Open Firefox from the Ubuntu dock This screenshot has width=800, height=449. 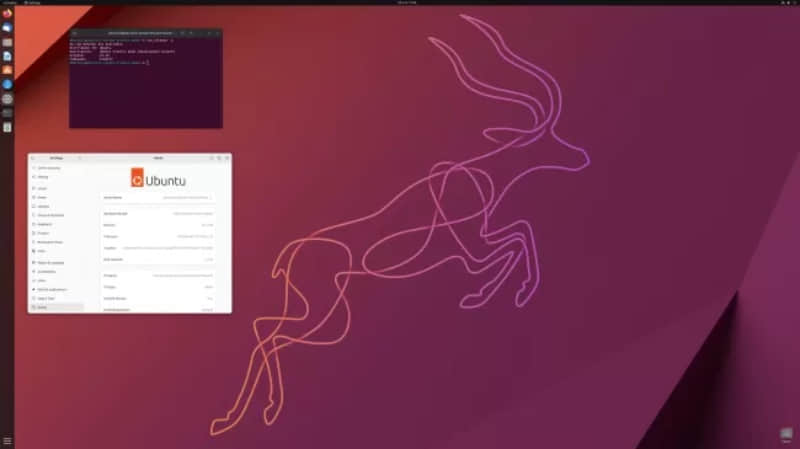[7, 14]
